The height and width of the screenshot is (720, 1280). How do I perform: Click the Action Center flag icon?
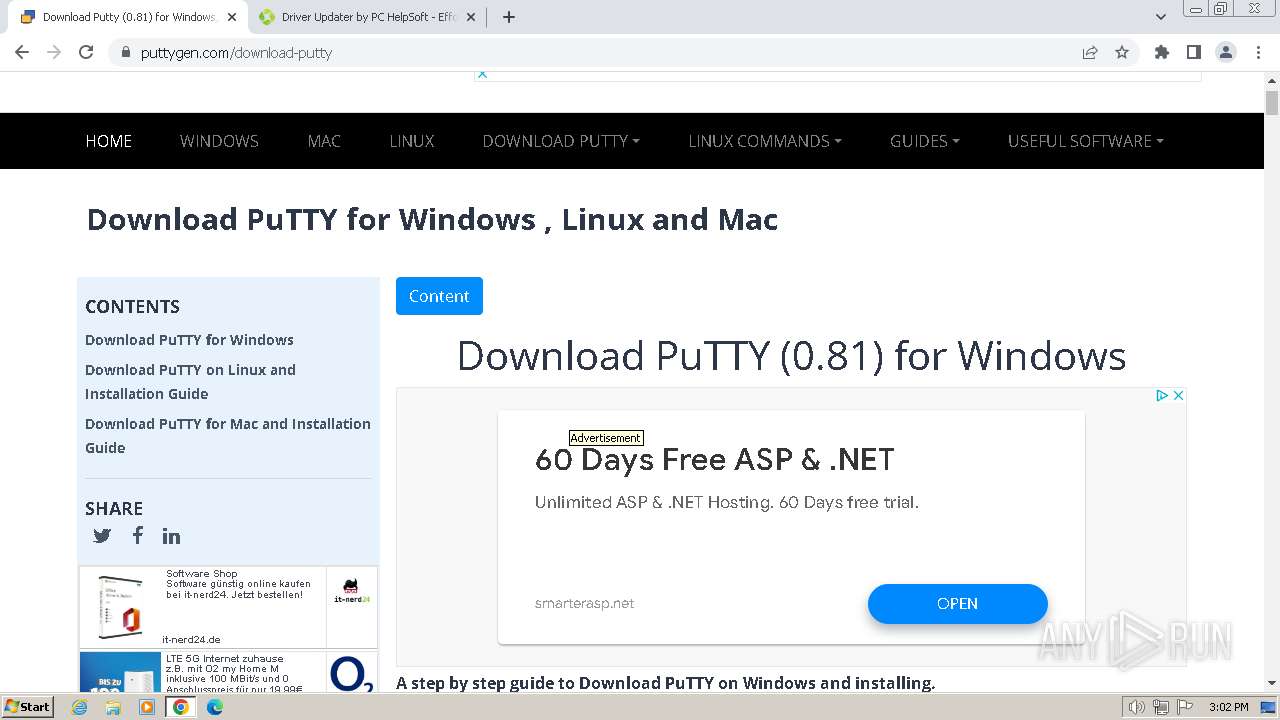pyautogui.click(x=1186, y=707)
